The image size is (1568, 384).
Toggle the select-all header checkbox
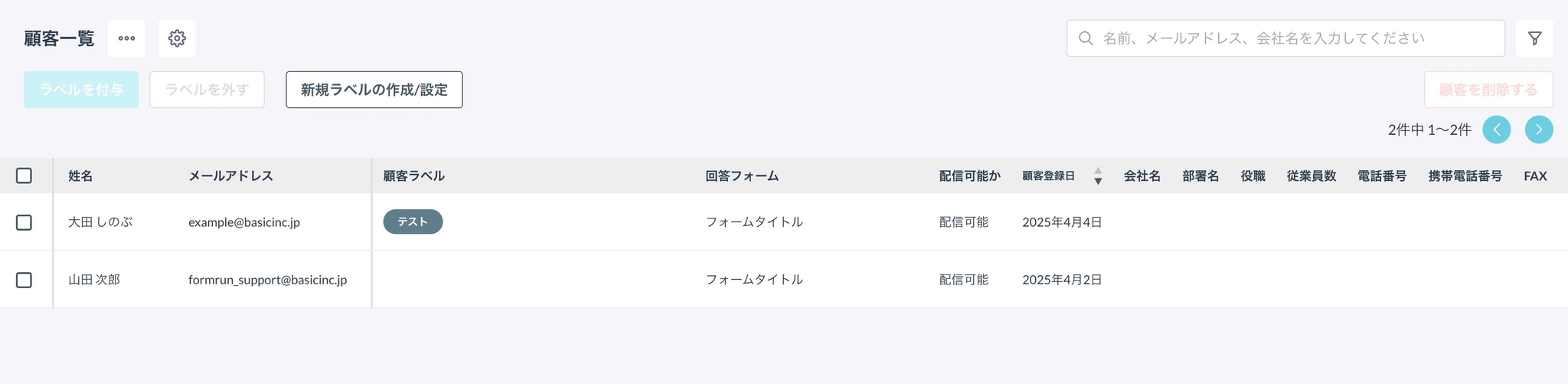pos(24,176)
